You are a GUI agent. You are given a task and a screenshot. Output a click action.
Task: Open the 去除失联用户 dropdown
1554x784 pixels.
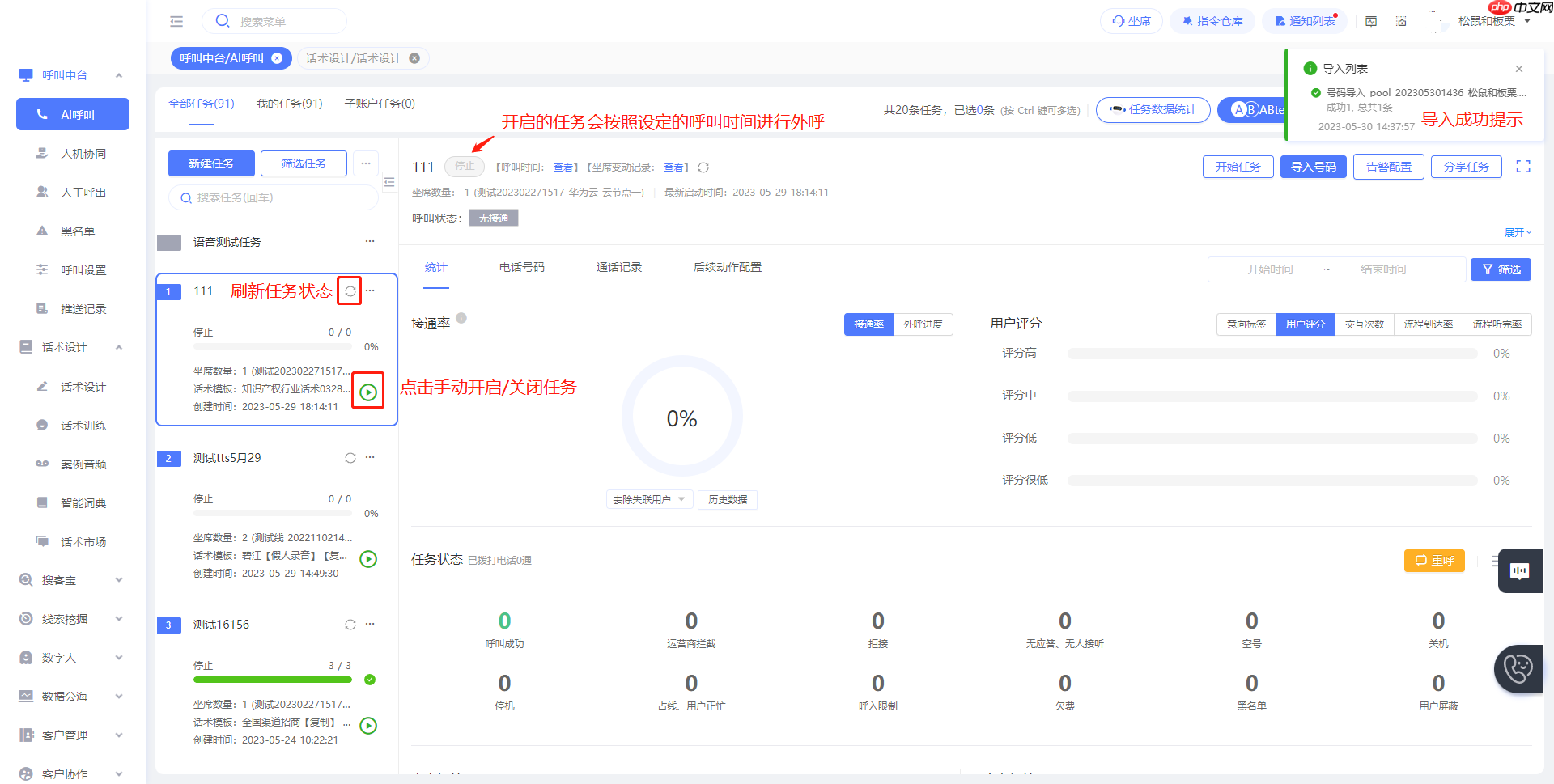(649, 500)
